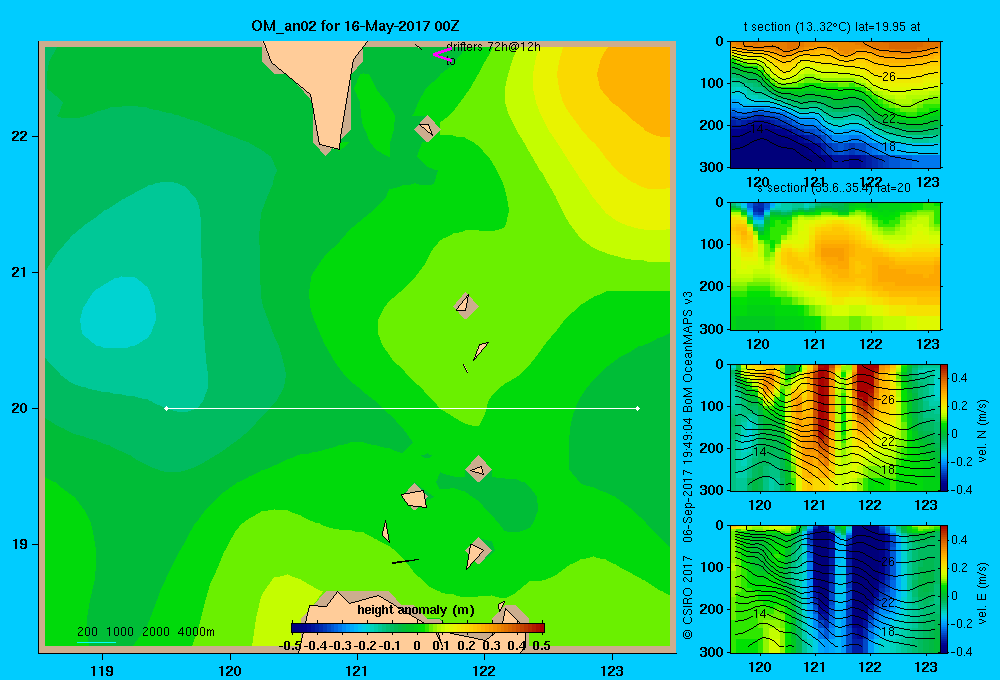This screenshot has height=680, width=1000.
Task: Click contour label 18 in vel. E panel
Action: (x=888, y=631)
